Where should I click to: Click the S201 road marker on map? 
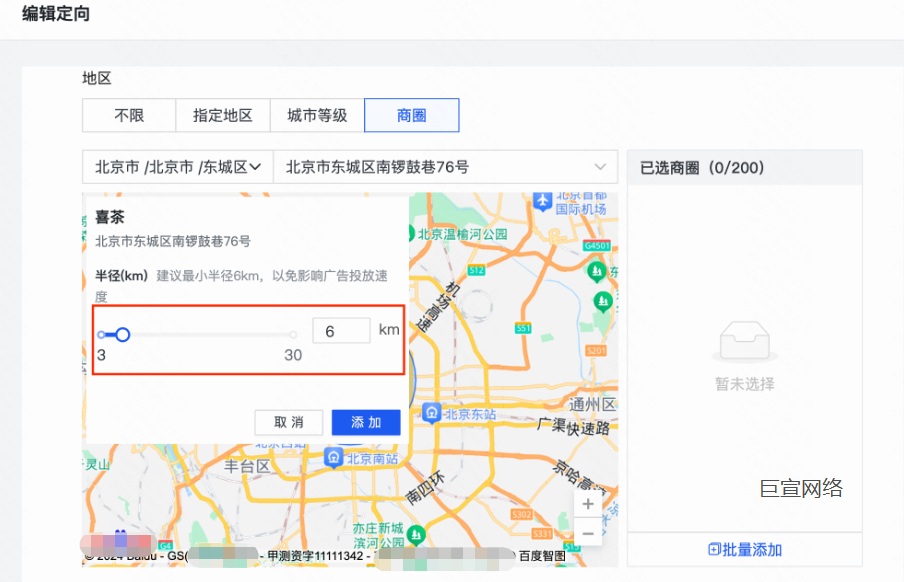596,351
